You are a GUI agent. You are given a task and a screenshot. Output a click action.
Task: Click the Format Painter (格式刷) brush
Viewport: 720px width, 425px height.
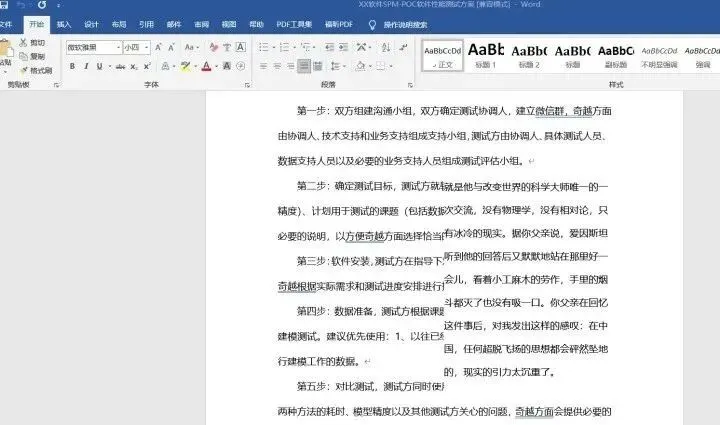24,70
